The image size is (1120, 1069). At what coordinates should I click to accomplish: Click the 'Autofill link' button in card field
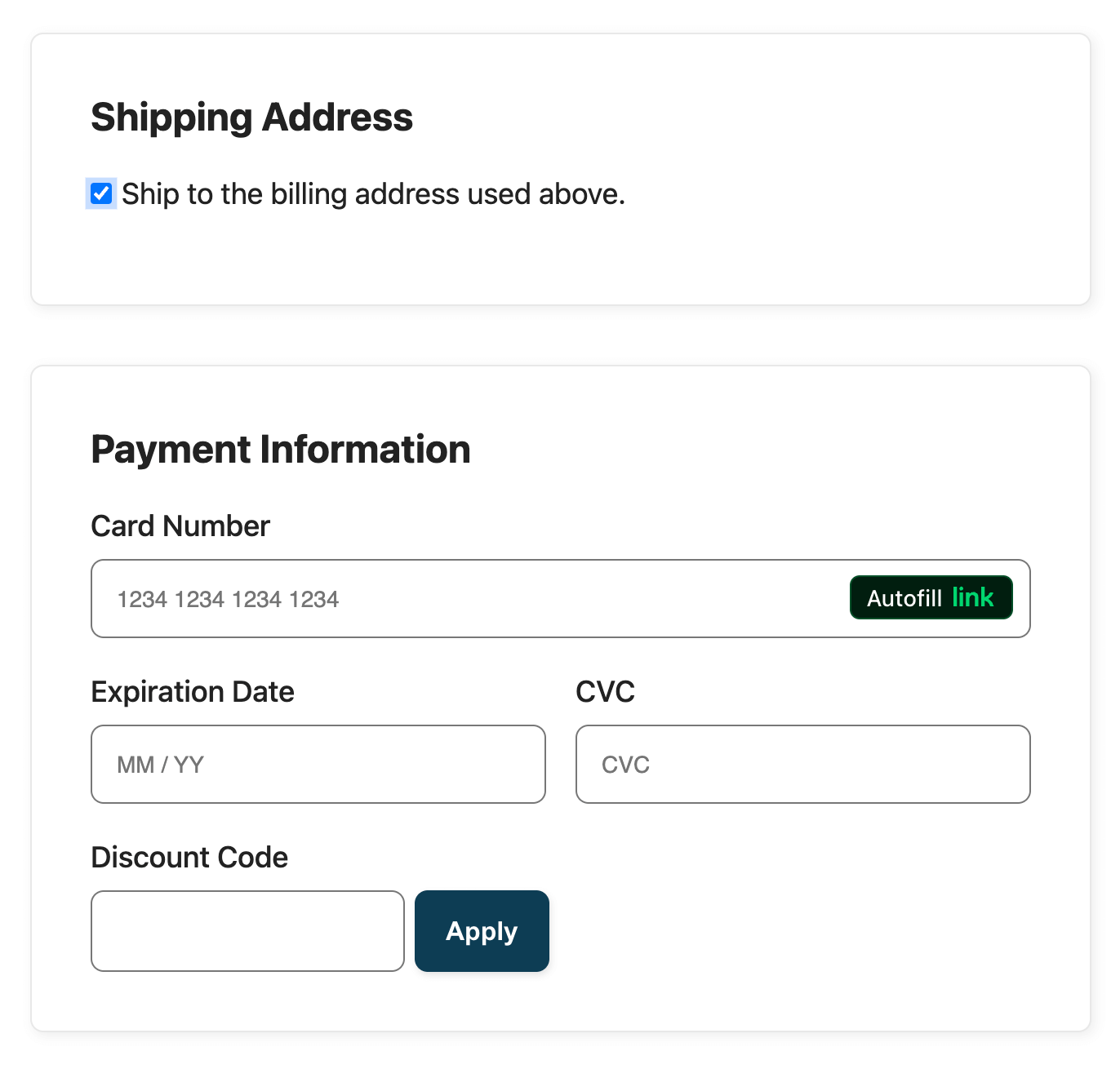(931, 597)
